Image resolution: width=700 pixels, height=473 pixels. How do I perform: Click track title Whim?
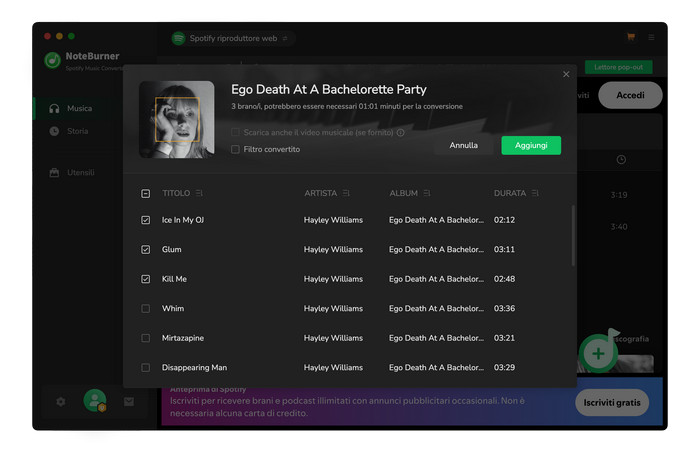[x=173, y=308]
